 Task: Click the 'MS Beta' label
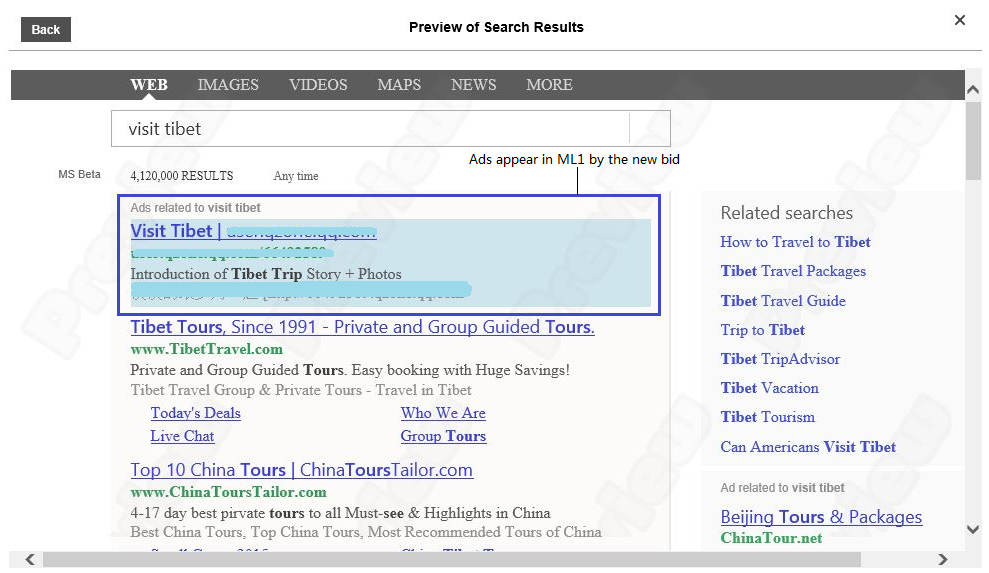click(79, 174)
